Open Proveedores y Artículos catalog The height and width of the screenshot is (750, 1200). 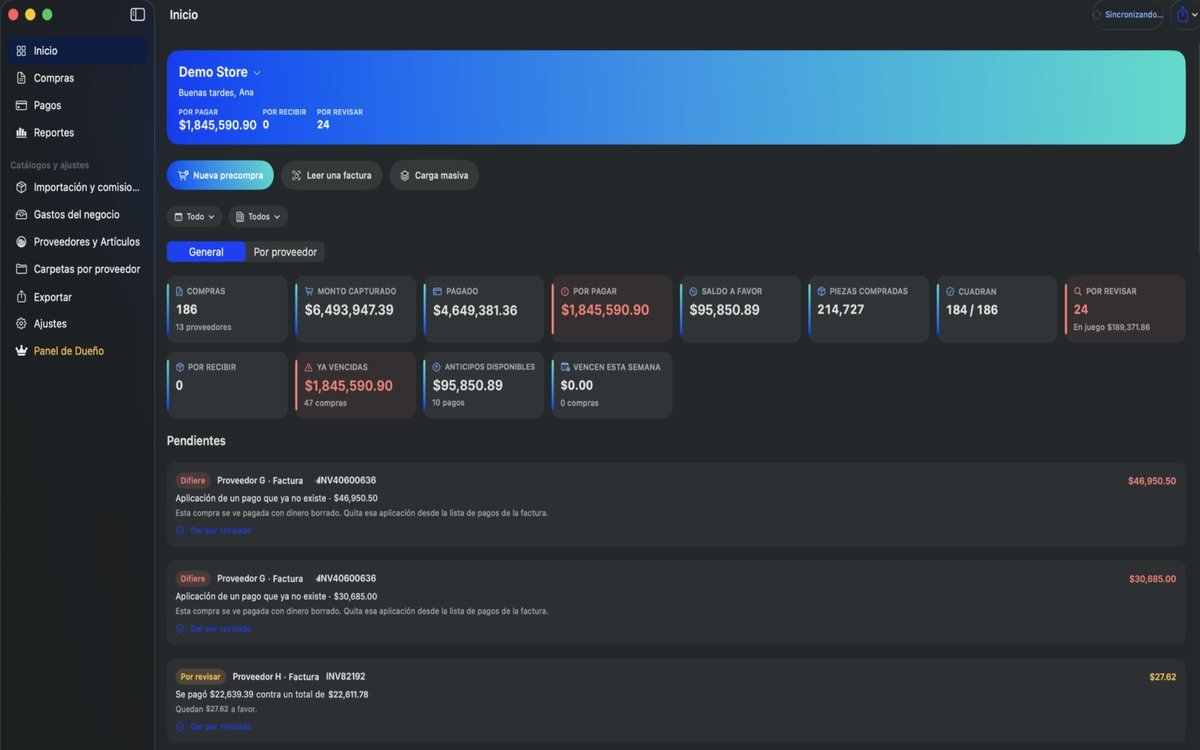coord(77,242)
